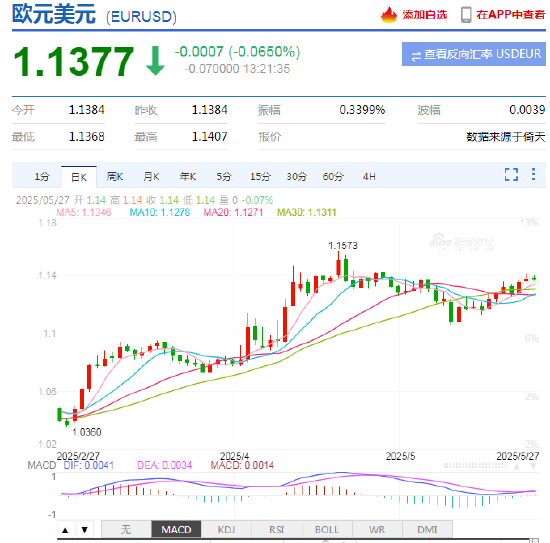
Task: Click the phone icon for APP view
Action: 466,15
